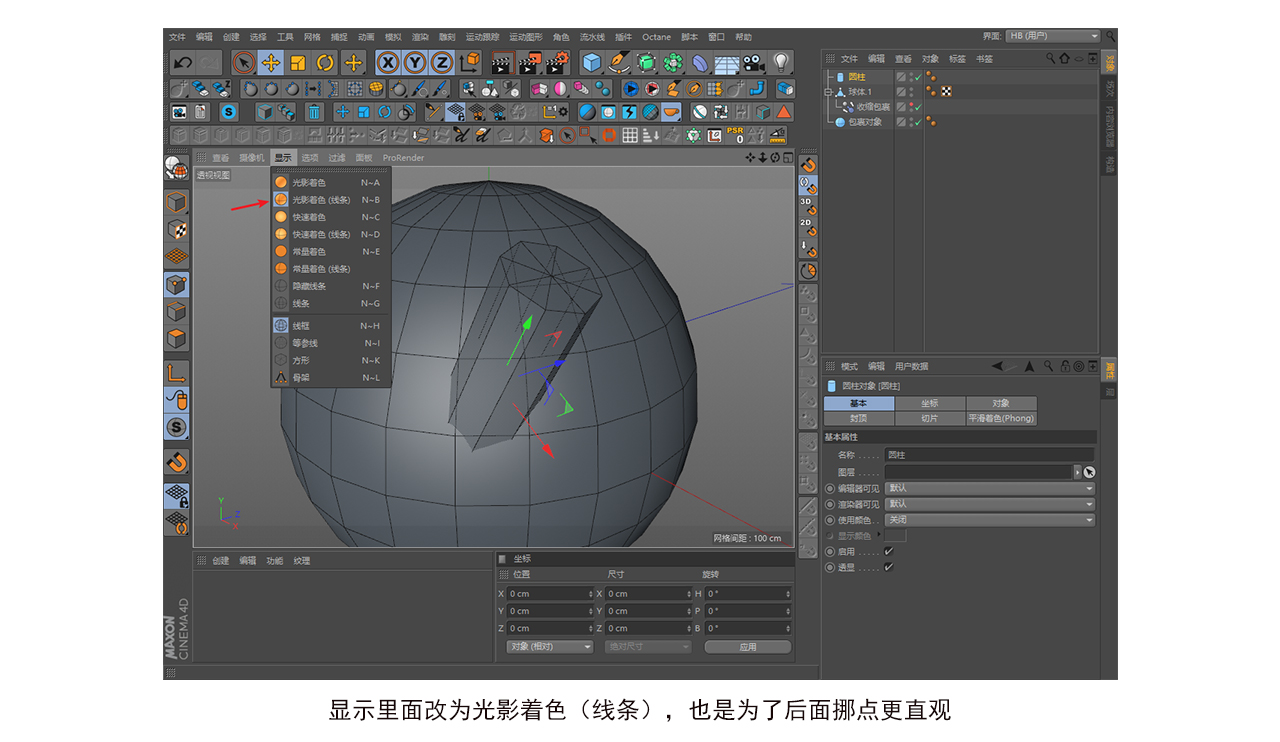Open the 文件 menu in menu bar
This screenshot has height=742, width=1280.
click(177, 37)
